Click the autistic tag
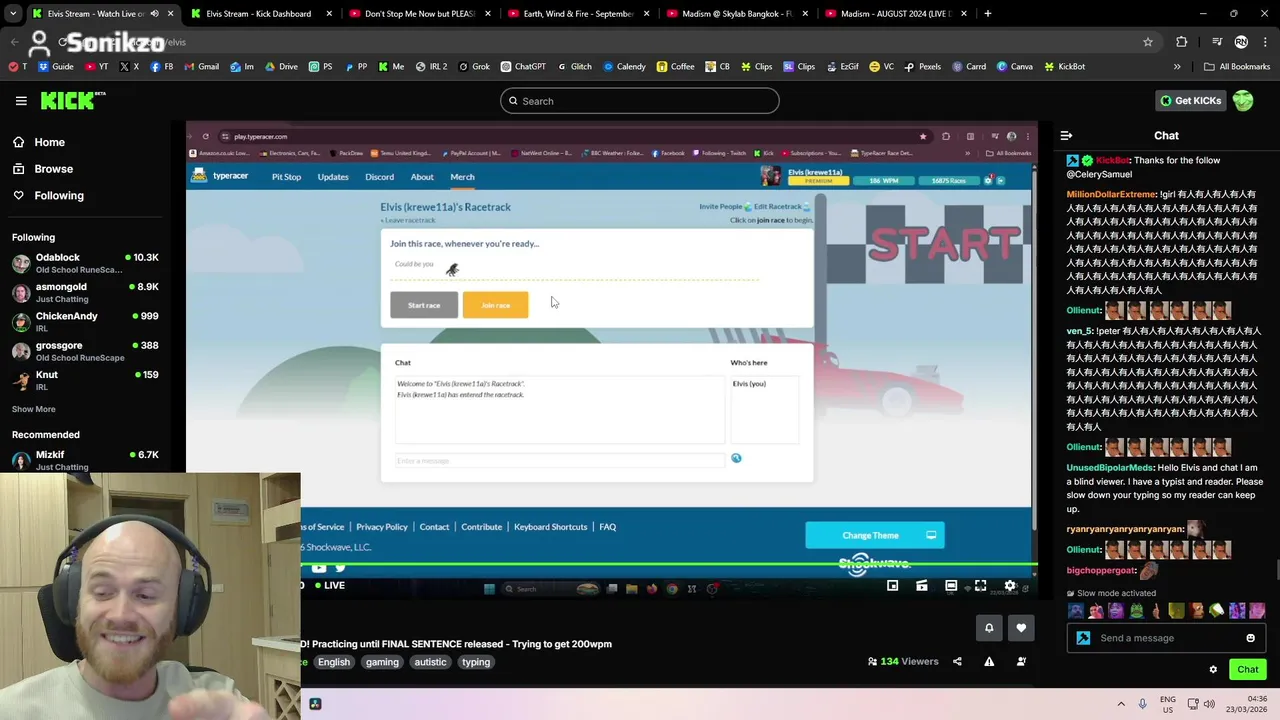The height and width of the screenshot is (720, 1280). point(430,662)
